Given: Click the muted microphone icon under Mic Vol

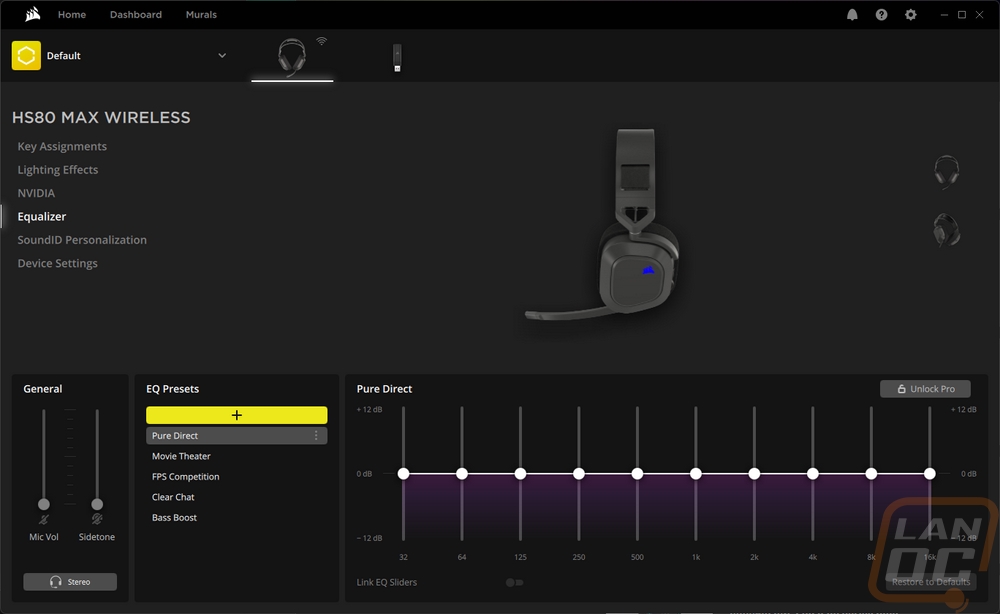Looking at the screenshot, I should tap(43, 520).
